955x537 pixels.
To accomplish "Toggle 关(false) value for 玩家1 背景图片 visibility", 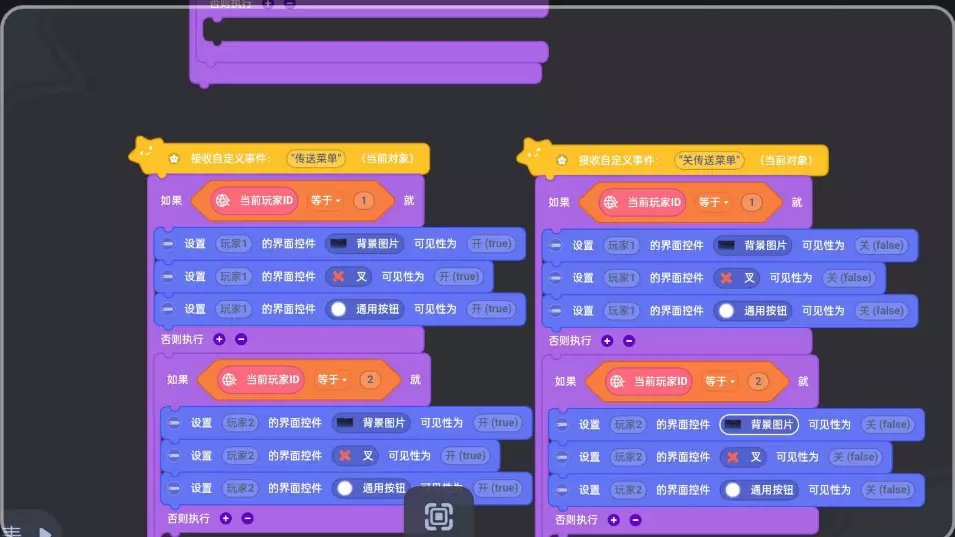I will click(881, 245).
